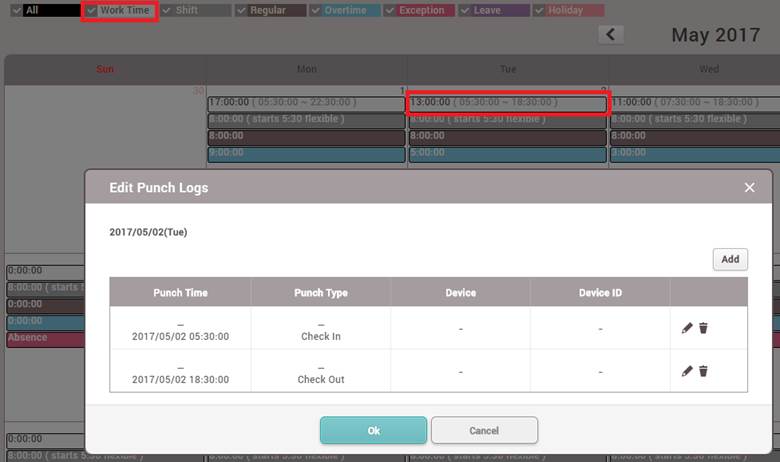Toggle the All filter checkbox
Screen dimensions: 780x462
tap(14, 11)
